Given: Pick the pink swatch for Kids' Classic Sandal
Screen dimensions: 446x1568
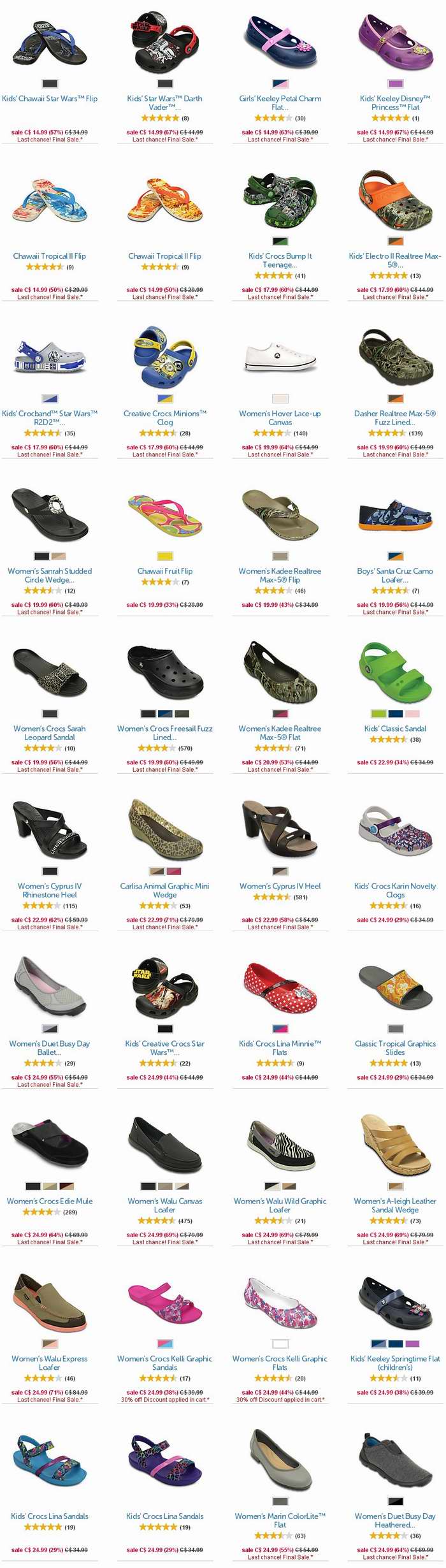Looking at the screenshot, I should pos(412,714).
